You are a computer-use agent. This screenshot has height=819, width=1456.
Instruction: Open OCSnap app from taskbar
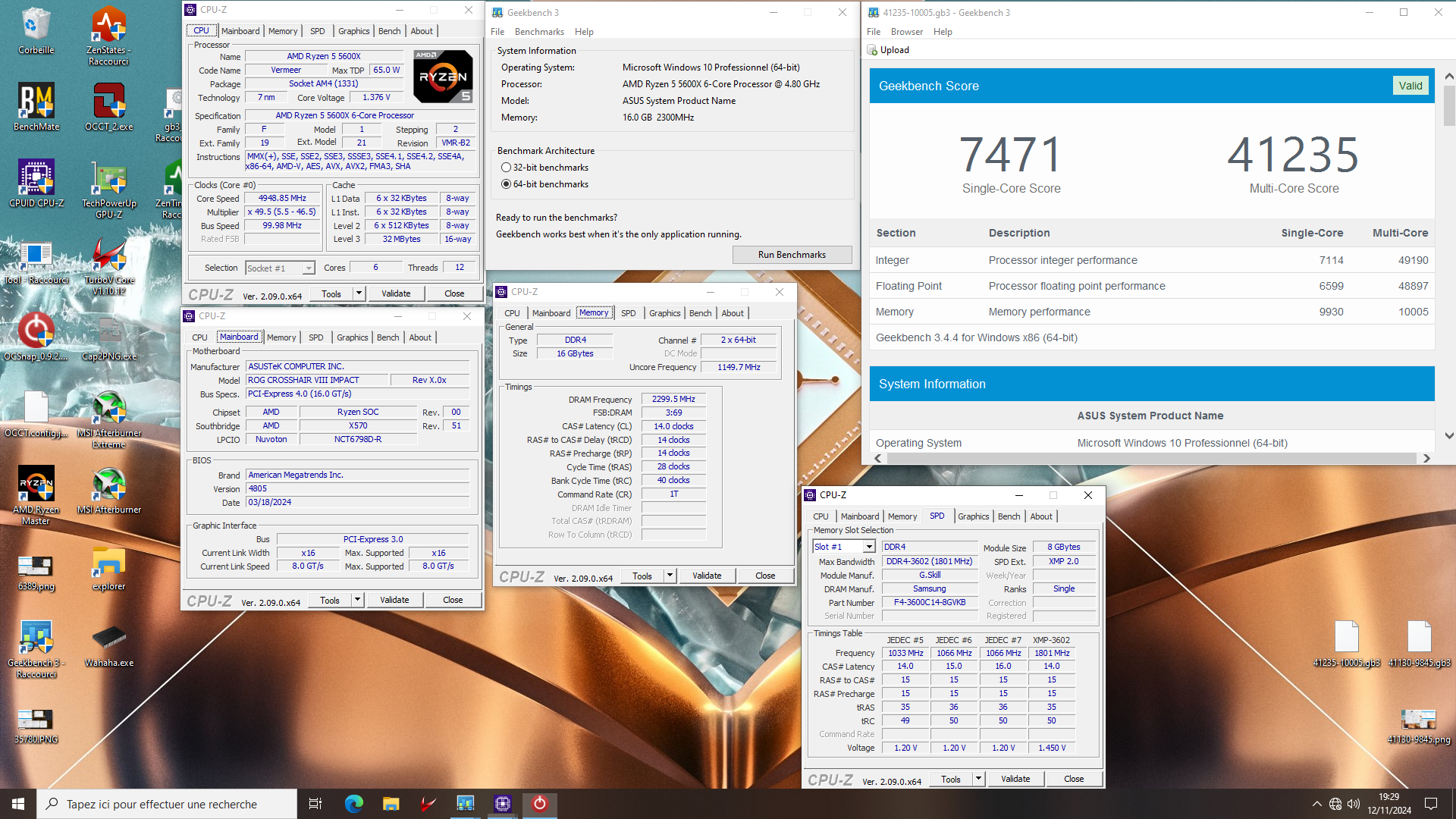[539, 804]
